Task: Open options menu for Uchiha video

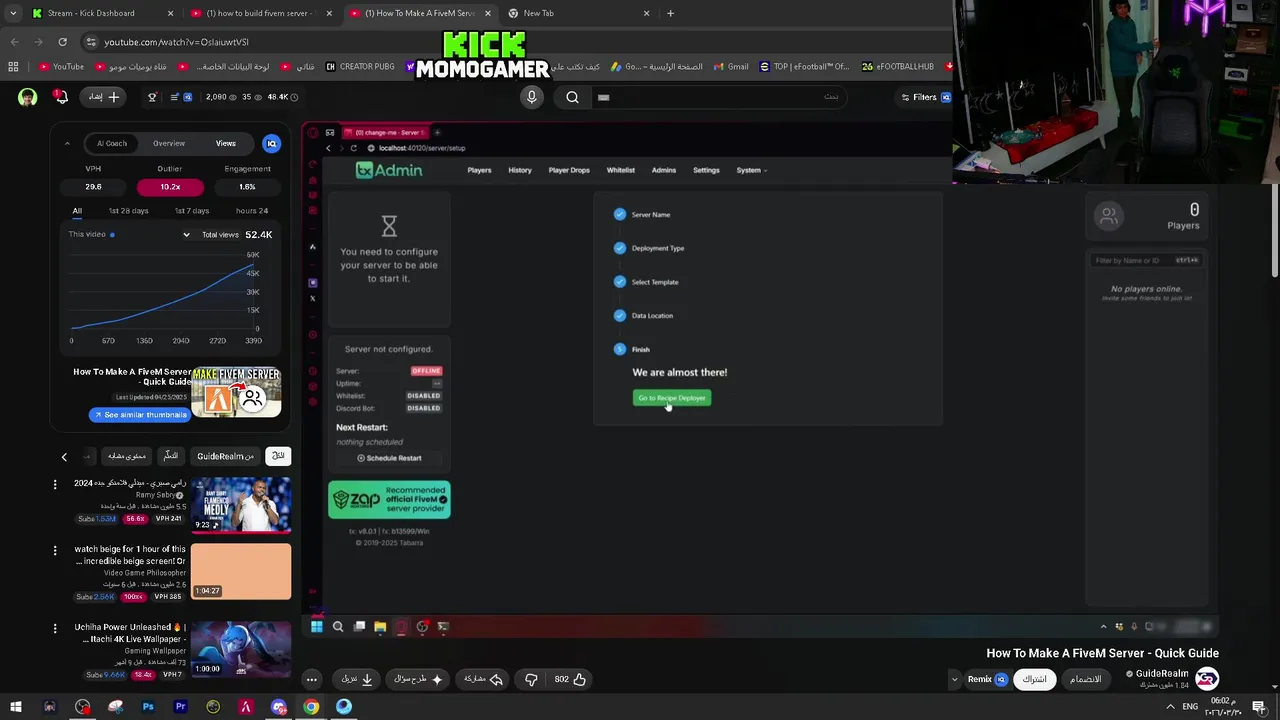Action: [55, 628]
